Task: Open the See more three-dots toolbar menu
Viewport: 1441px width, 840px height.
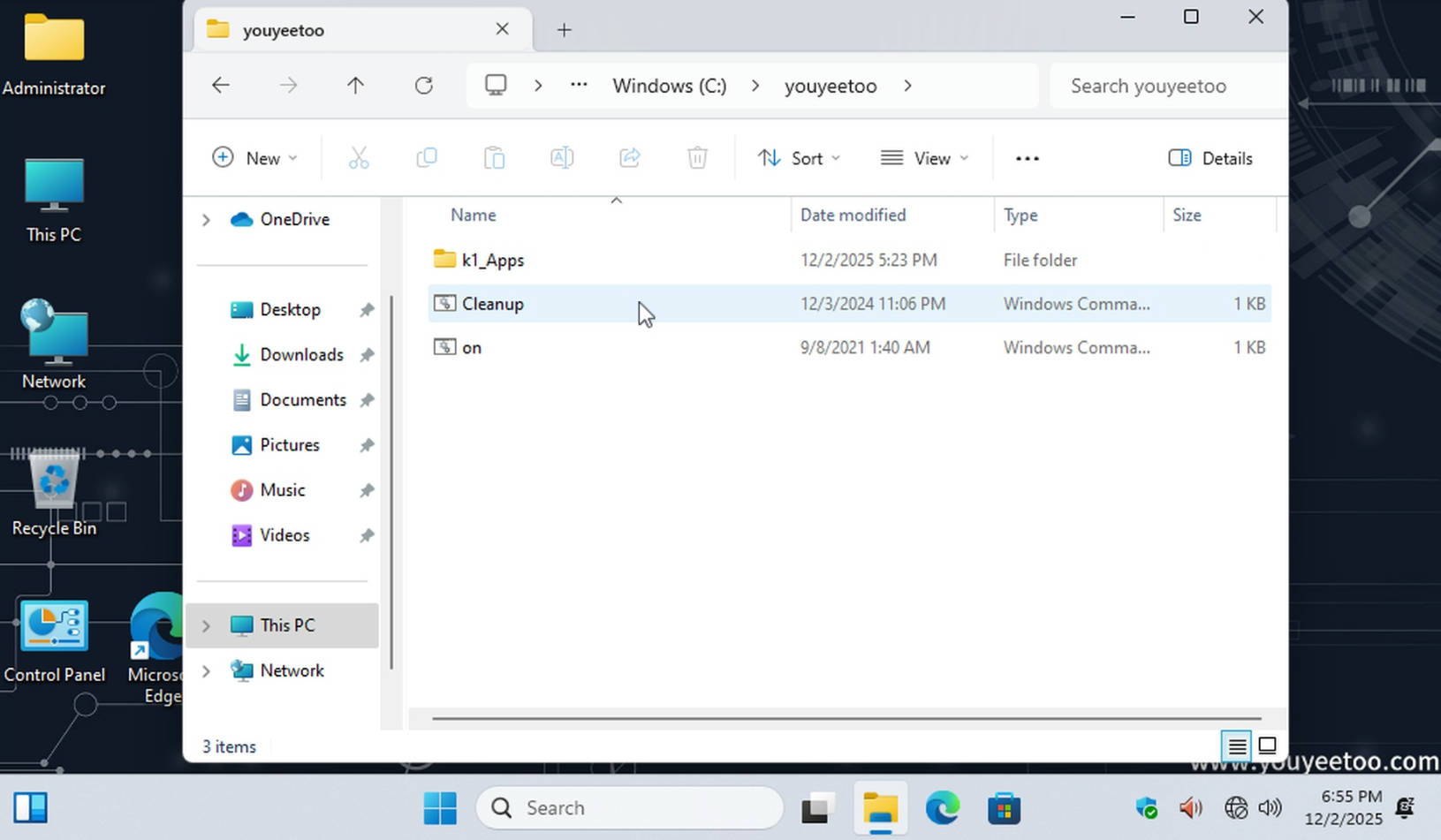Action: pos(1027,158)
